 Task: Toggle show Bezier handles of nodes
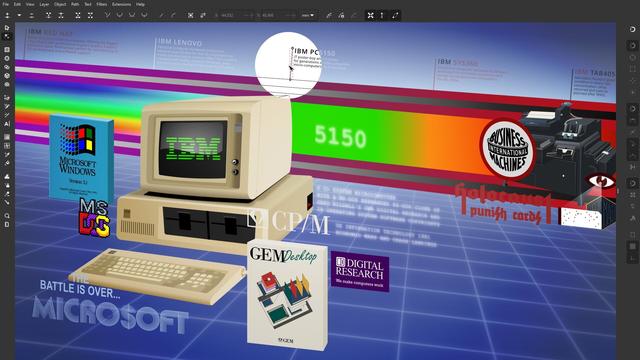pyautogui.click(x=382, y=15)
